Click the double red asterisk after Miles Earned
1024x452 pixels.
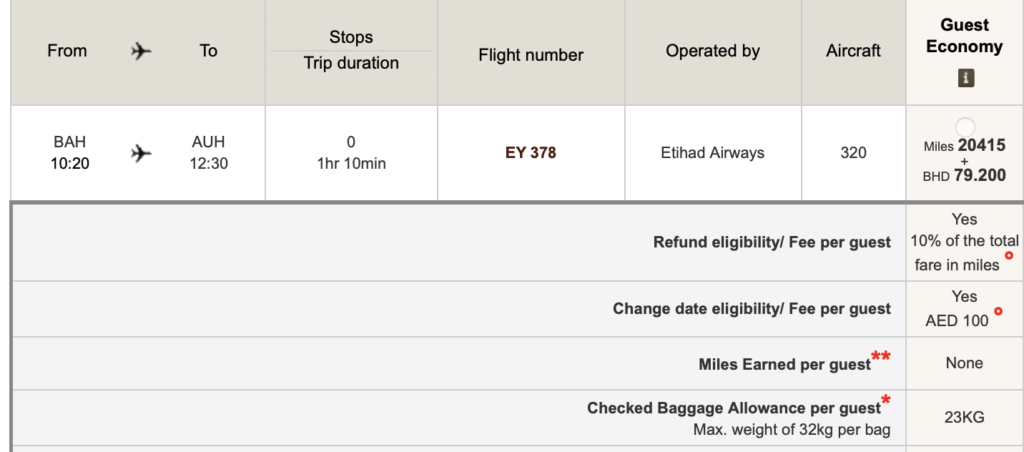[881, 357]
